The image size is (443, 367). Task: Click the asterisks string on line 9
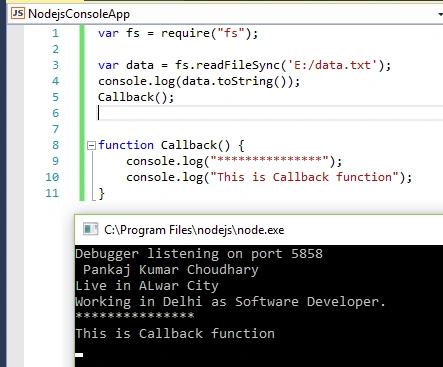tap(269, 161)
